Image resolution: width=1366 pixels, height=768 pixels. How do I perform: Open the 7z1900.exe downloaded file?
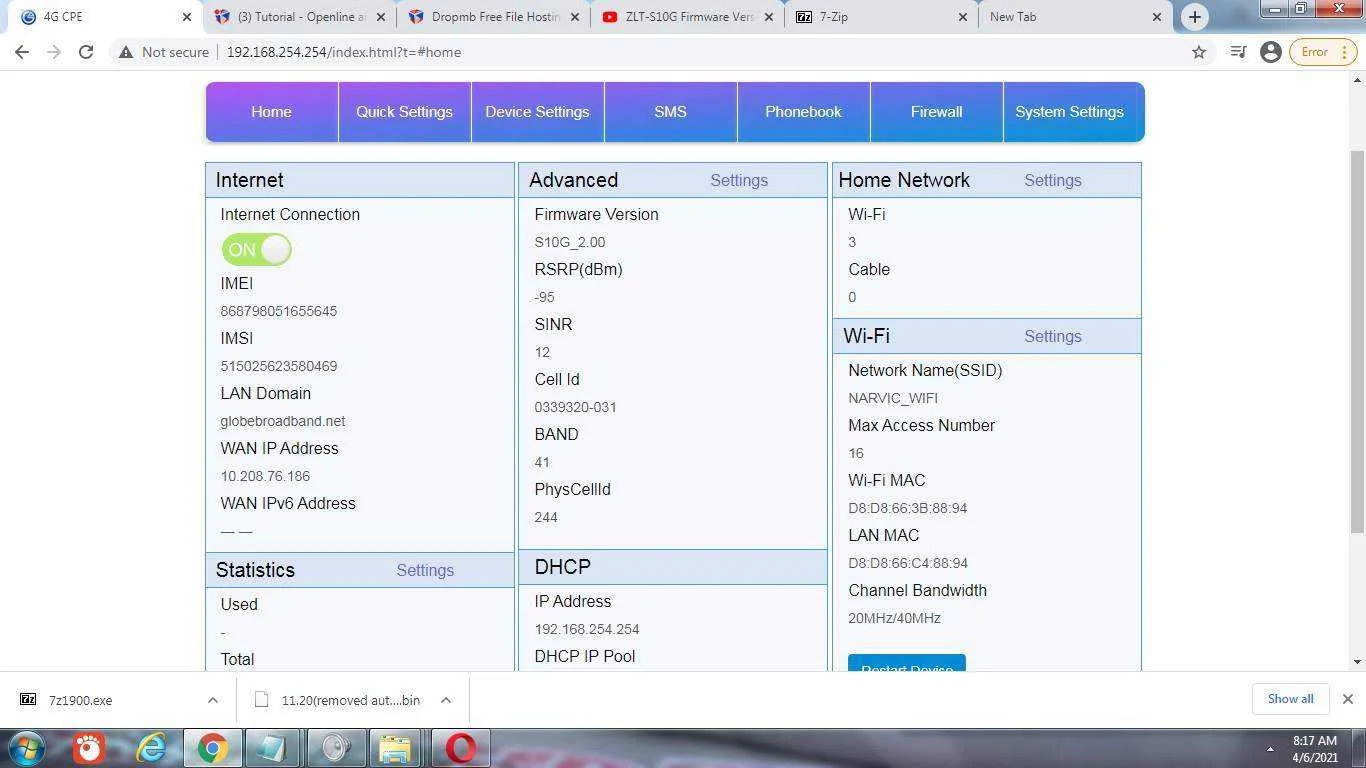pyautogui.click(x=80, y=700)
